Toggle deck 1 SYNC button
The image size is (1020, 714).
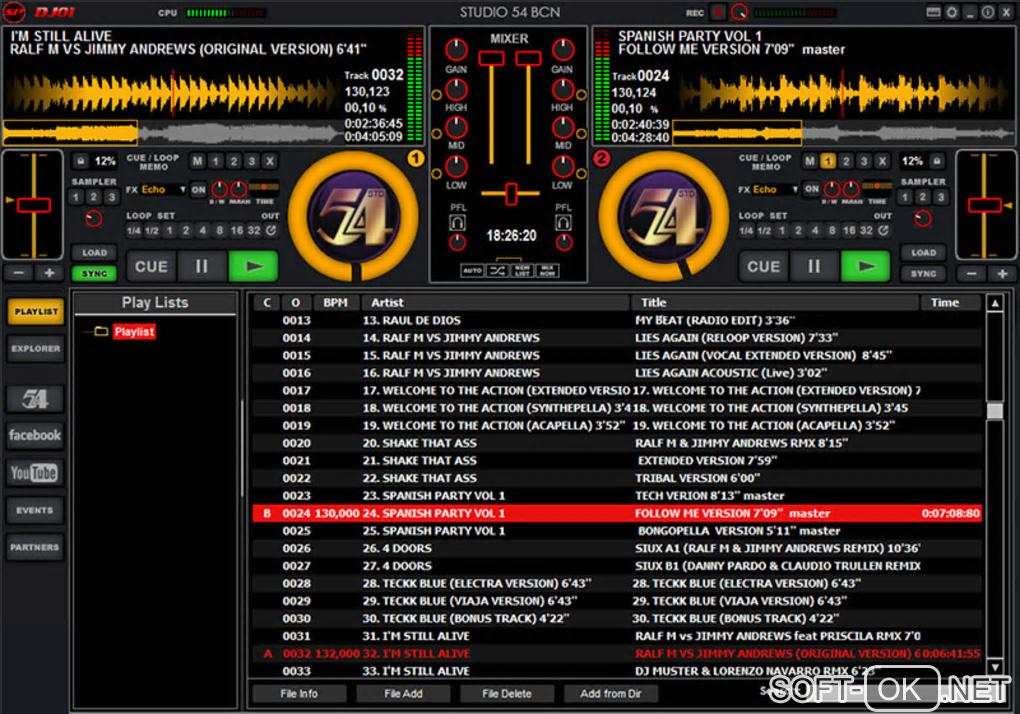(94, 274)
